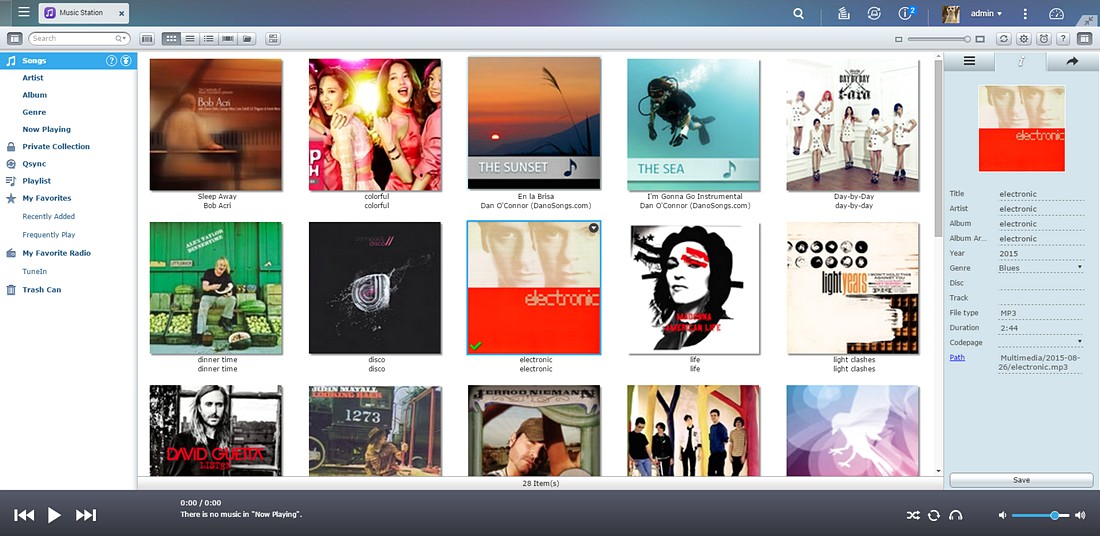Refresh the music library
This screenshot has height=536, width=1100.
(x=1004, y=39)
